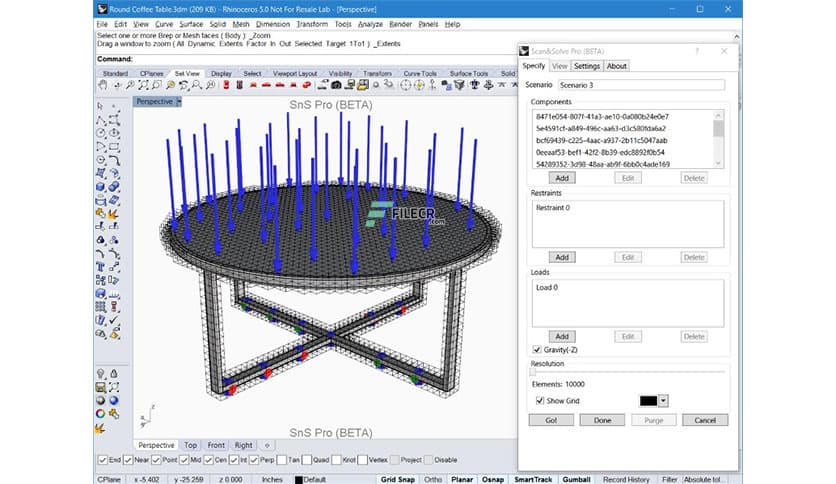Open the command history expander arrow
Image resolution: width=836 pixels, height=484 pixels.
coord(736,37)
